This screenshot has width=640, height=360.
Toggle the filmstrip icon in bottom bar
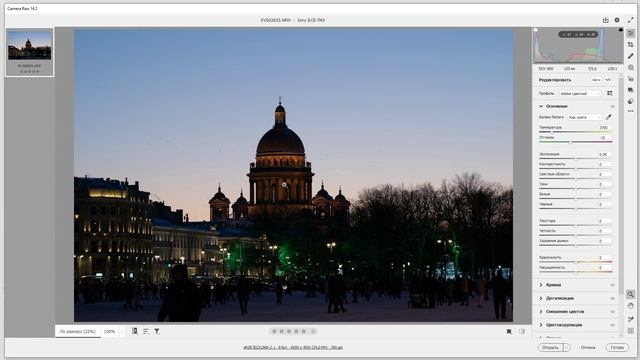click(x=134, y=331)
